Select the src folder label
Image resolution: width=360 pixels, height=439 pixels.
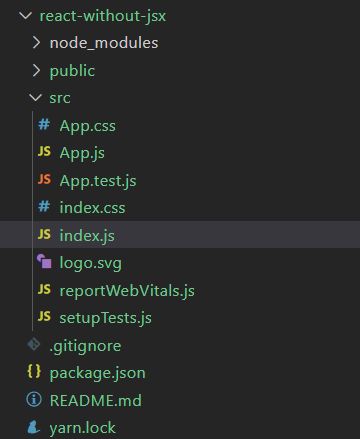tap(60, 98)
